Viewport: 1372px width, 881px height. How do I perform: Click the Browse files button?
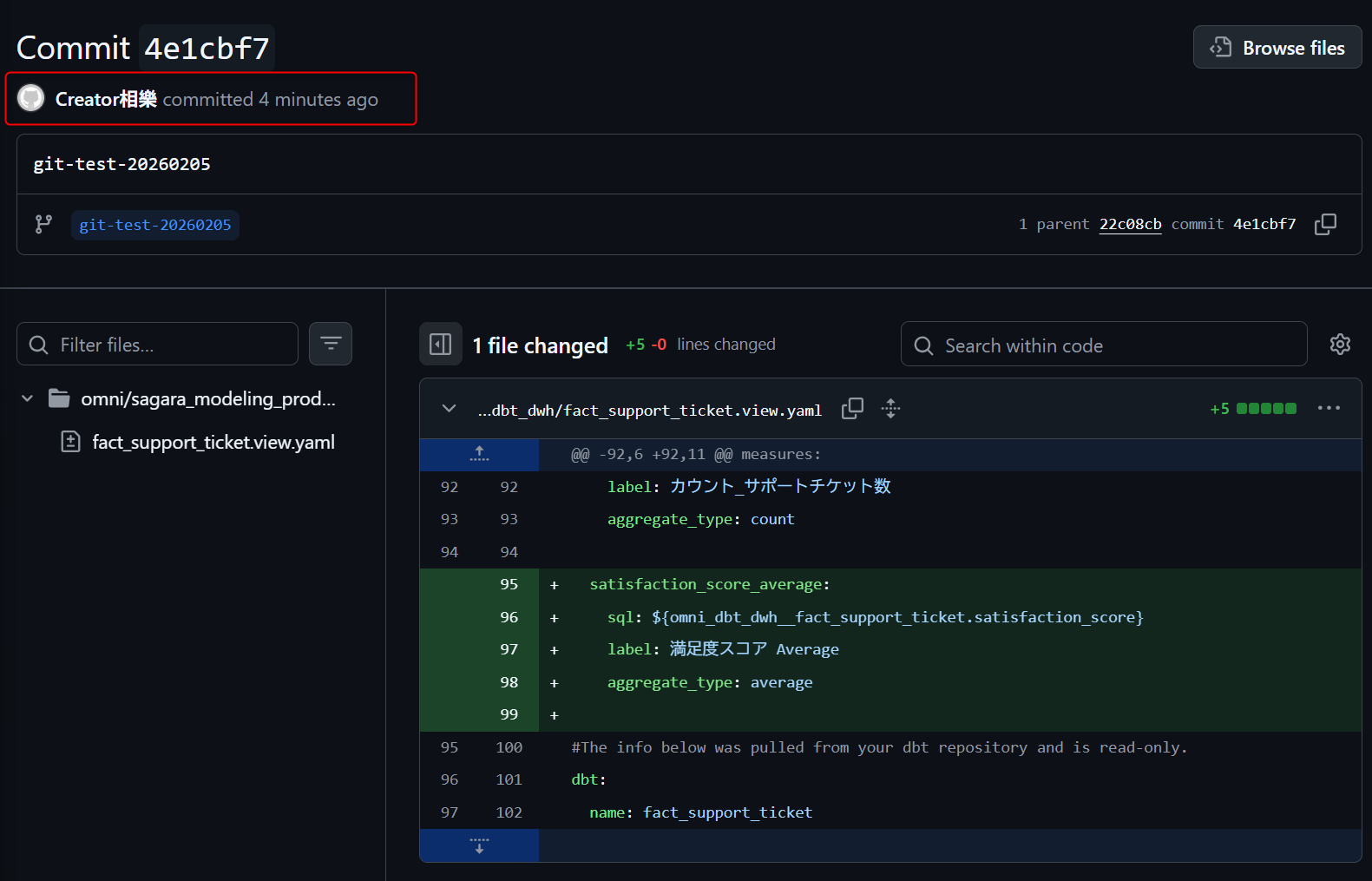[1277, 48]
